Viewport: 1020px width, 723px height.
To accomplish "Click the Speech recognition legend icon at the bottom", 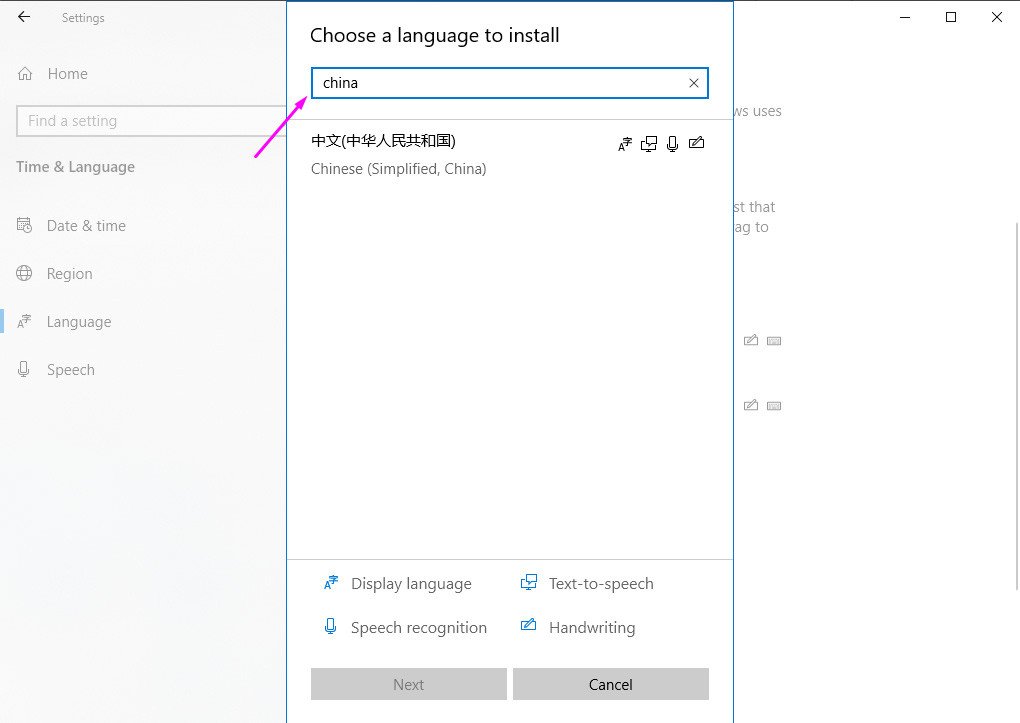I will point(330,627).
